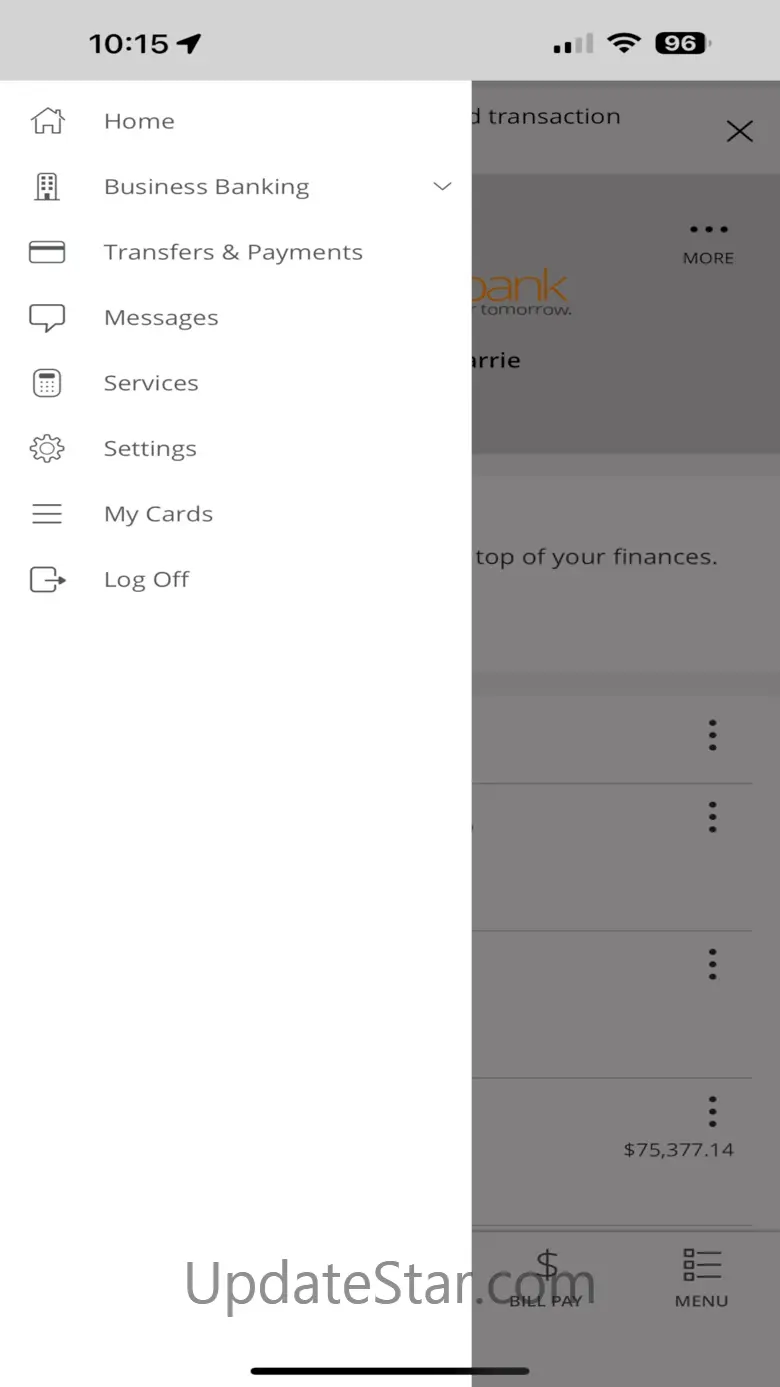780x1387 pixels.
Task: Open Bill Pay in bottom bar
Action: [x=546, y=1278]
